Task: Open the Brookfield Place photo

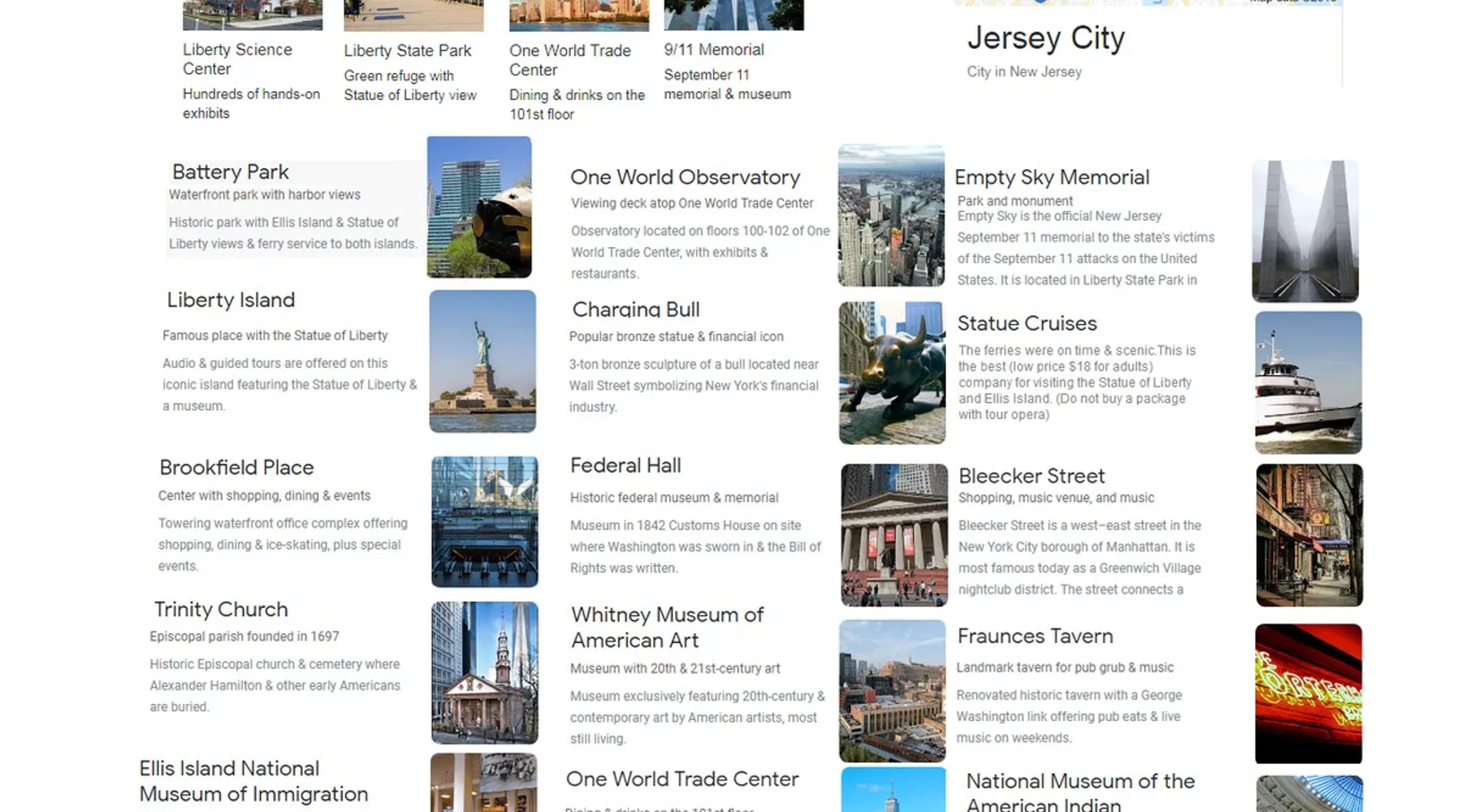Action: pyautogui.click(x=484, y=521)
